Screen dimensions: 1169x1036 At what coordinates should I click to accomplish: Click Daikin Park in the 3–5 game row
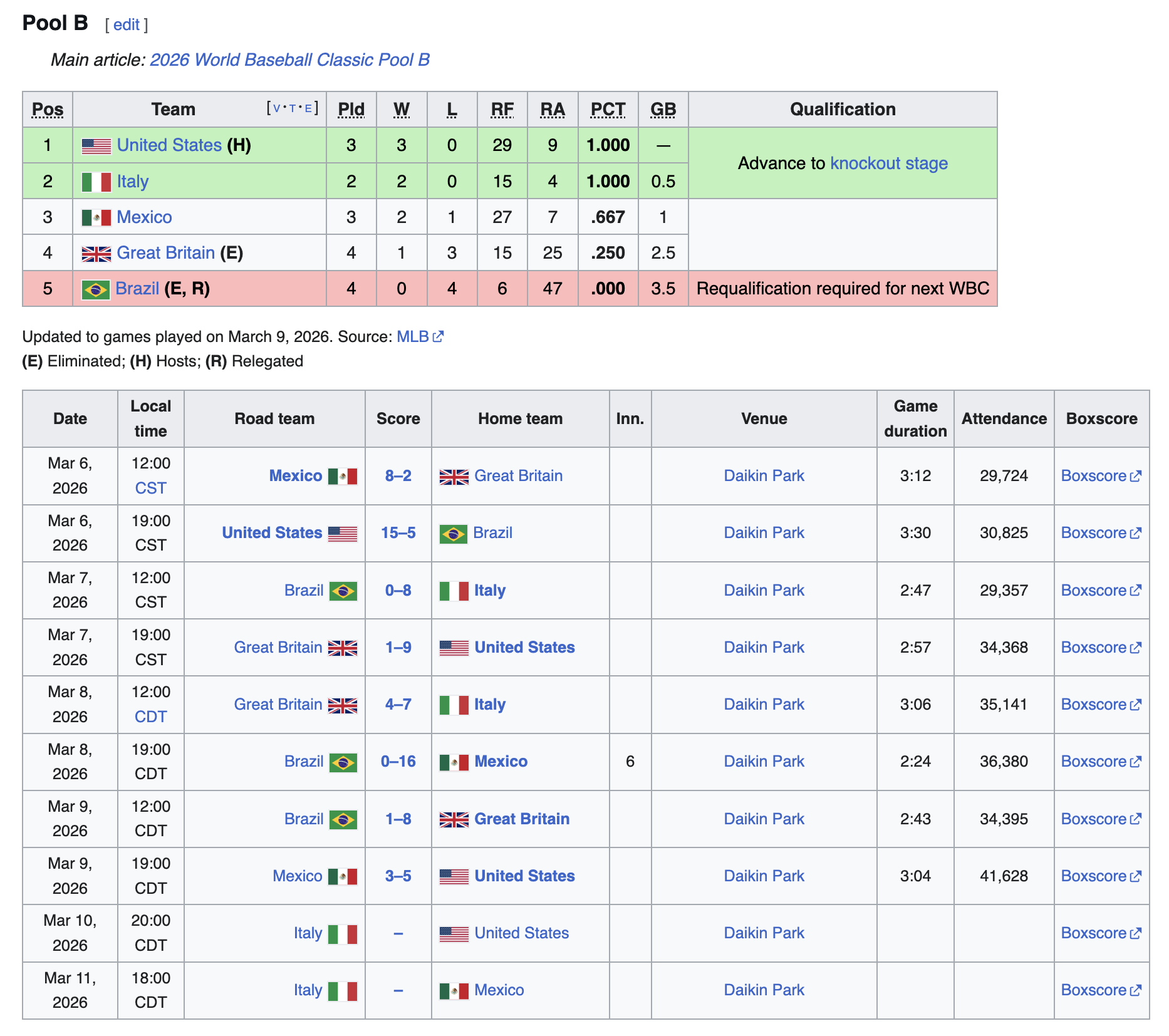point(764,876)
